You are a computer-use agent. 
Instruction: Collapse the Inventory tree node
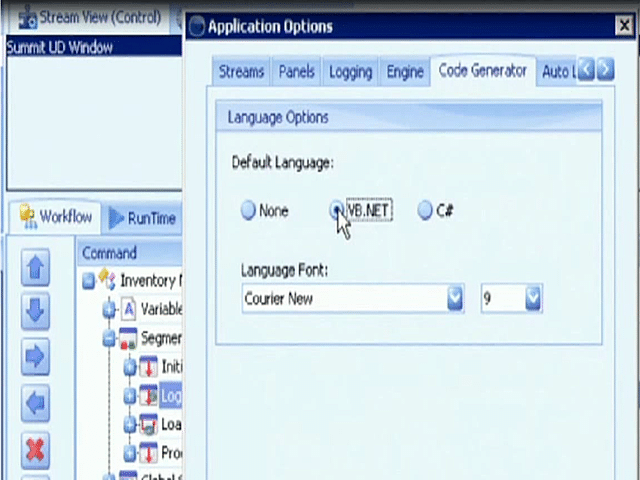[x=88, y=280]
